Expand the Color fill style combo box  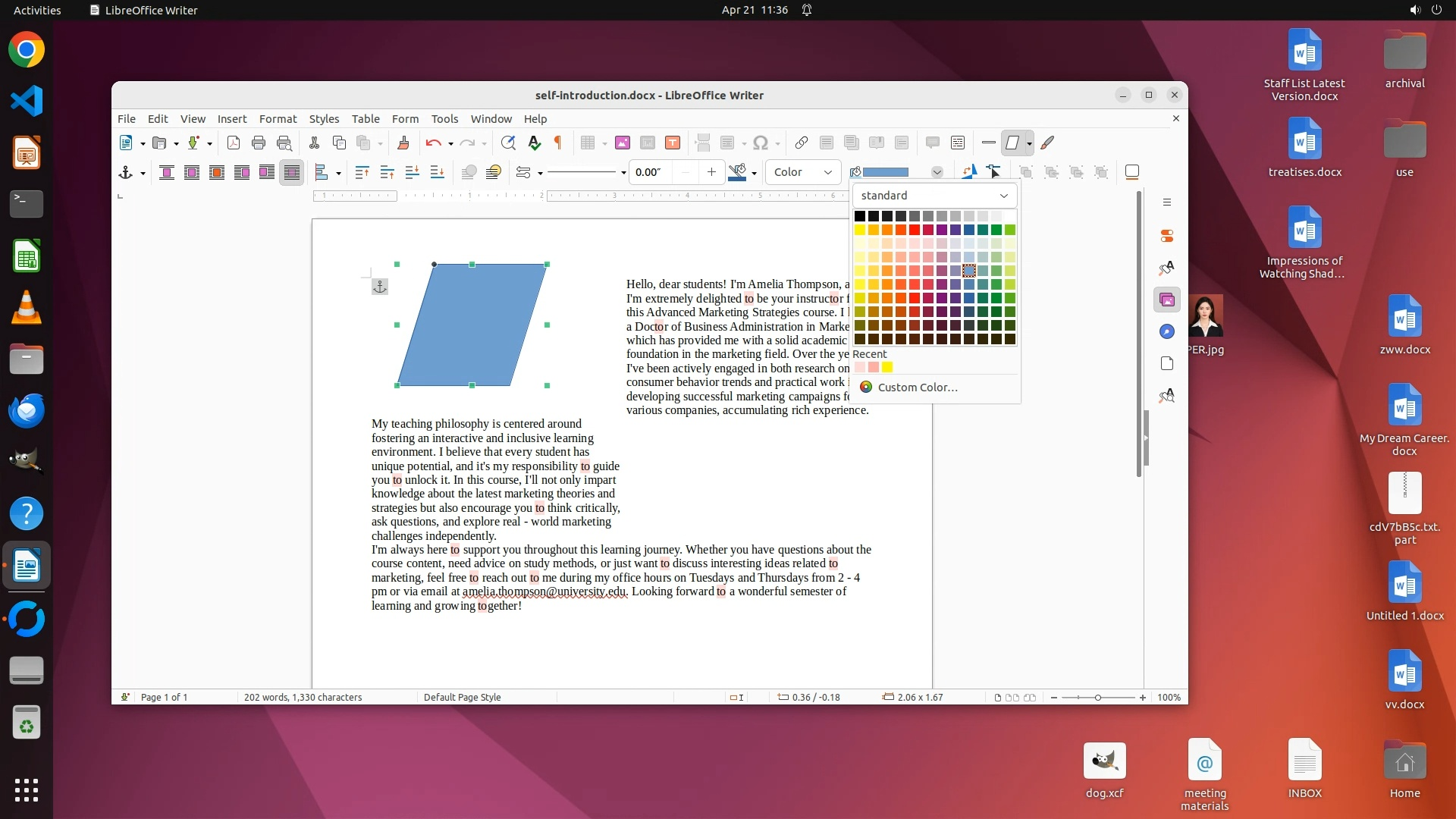(803, 172)
